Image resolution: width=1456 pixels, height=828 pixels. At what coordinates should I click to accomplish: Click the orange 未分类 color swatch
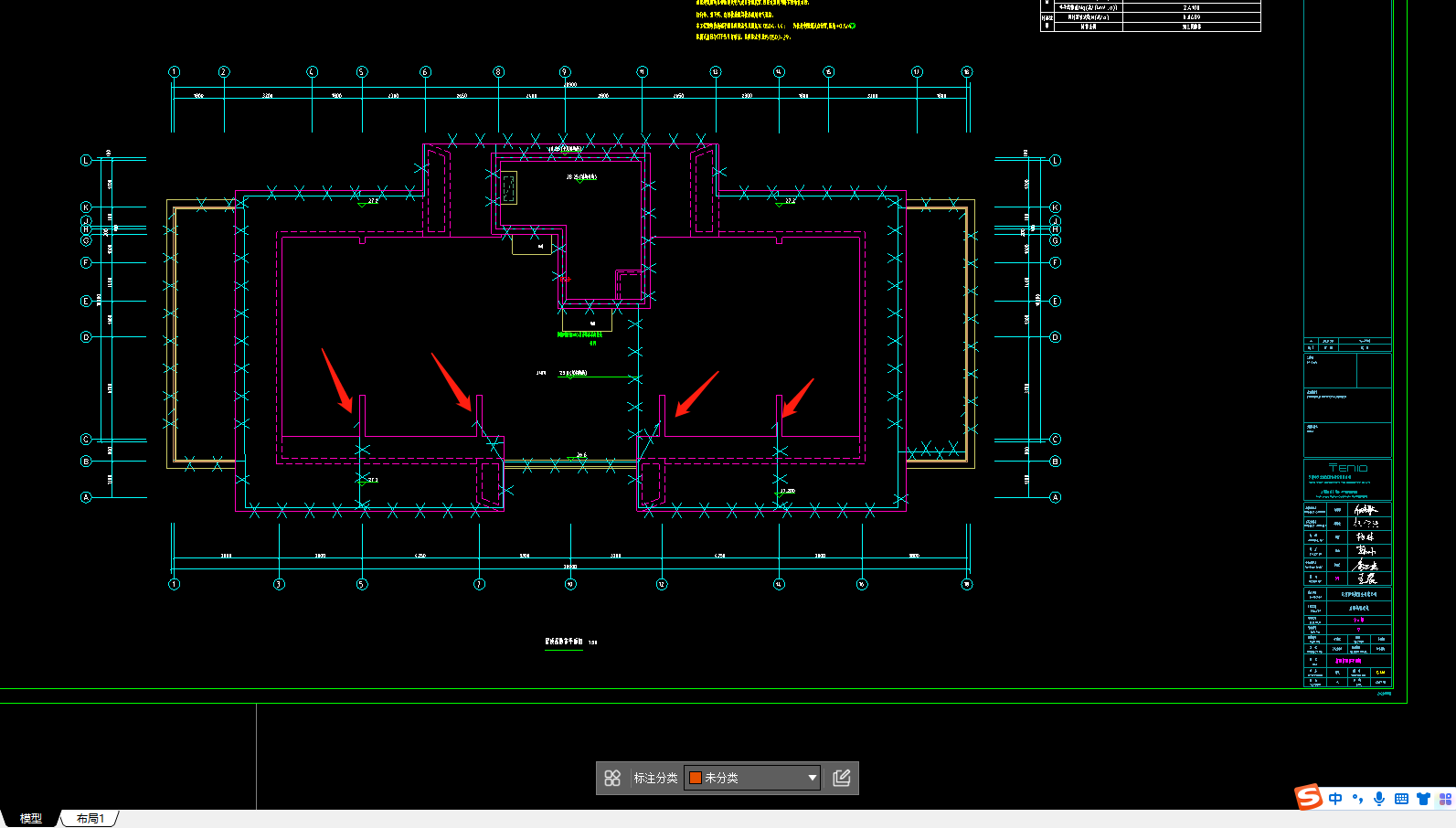pos(696,778)
